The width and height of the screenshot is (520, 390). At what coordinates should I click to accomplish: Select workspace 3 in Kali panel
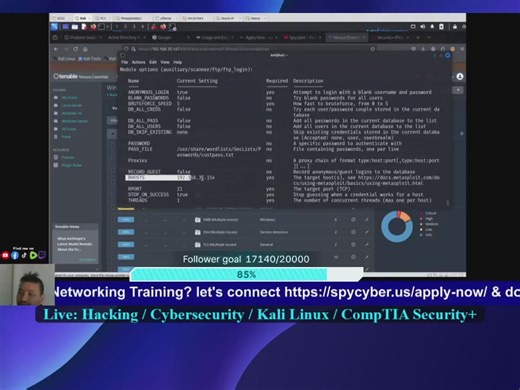(134, 26)
